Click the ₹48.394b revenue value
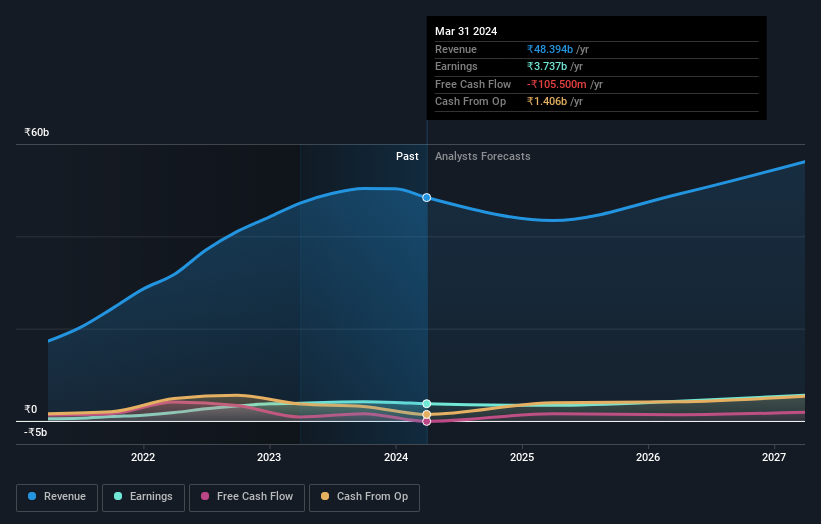 point(550,49)
